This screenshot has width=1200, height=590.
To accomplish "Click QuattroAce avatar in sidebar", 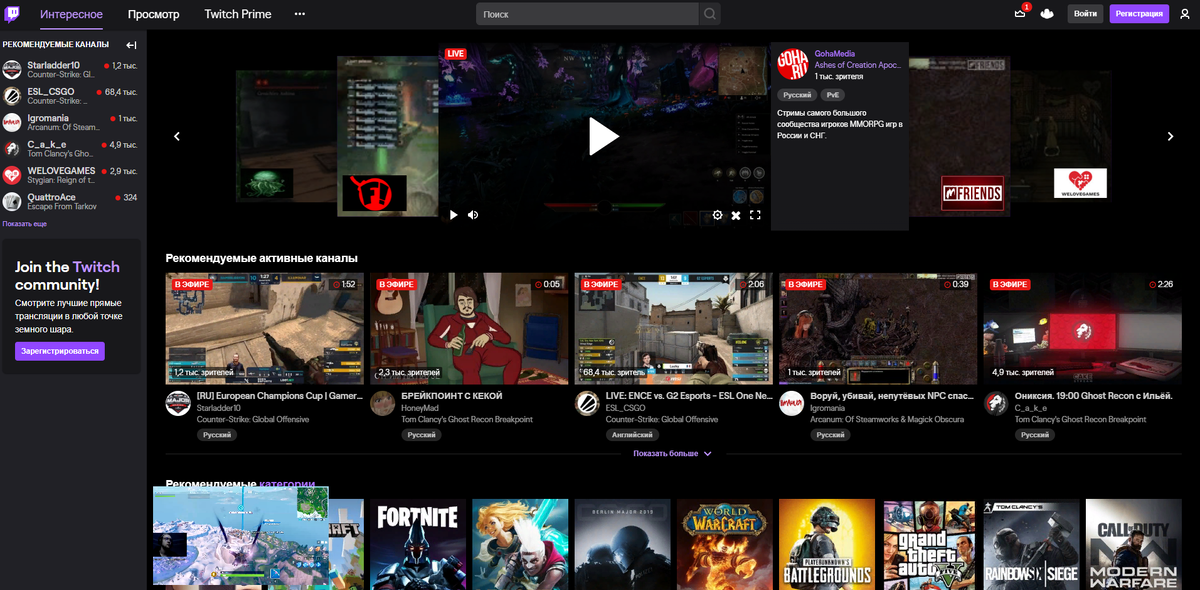I will pos(12,202).
